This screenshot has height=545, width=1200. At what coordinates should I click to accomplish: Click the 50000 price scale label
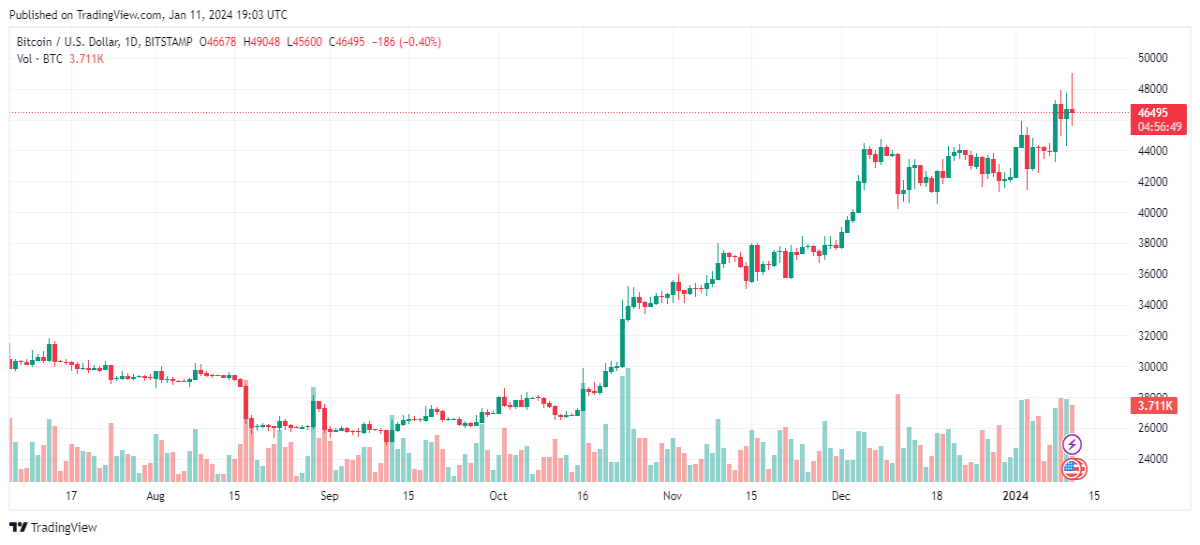1153,59
